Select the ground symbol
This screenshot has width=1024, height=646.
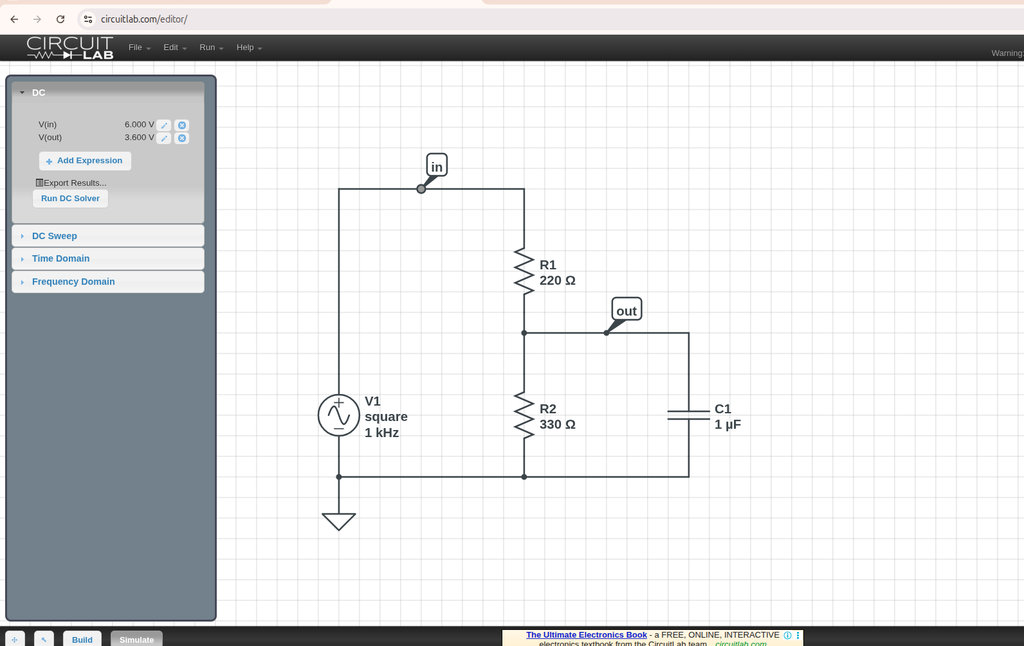(x=338, y=521)
